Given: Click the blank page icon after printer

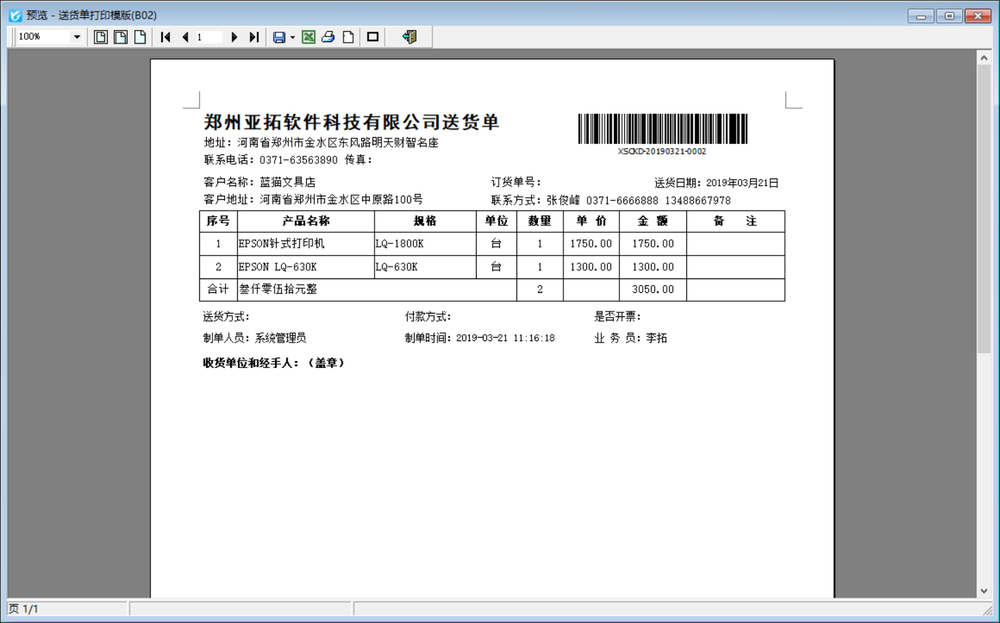Looking at the screenshot, I should tap(347, 37).
